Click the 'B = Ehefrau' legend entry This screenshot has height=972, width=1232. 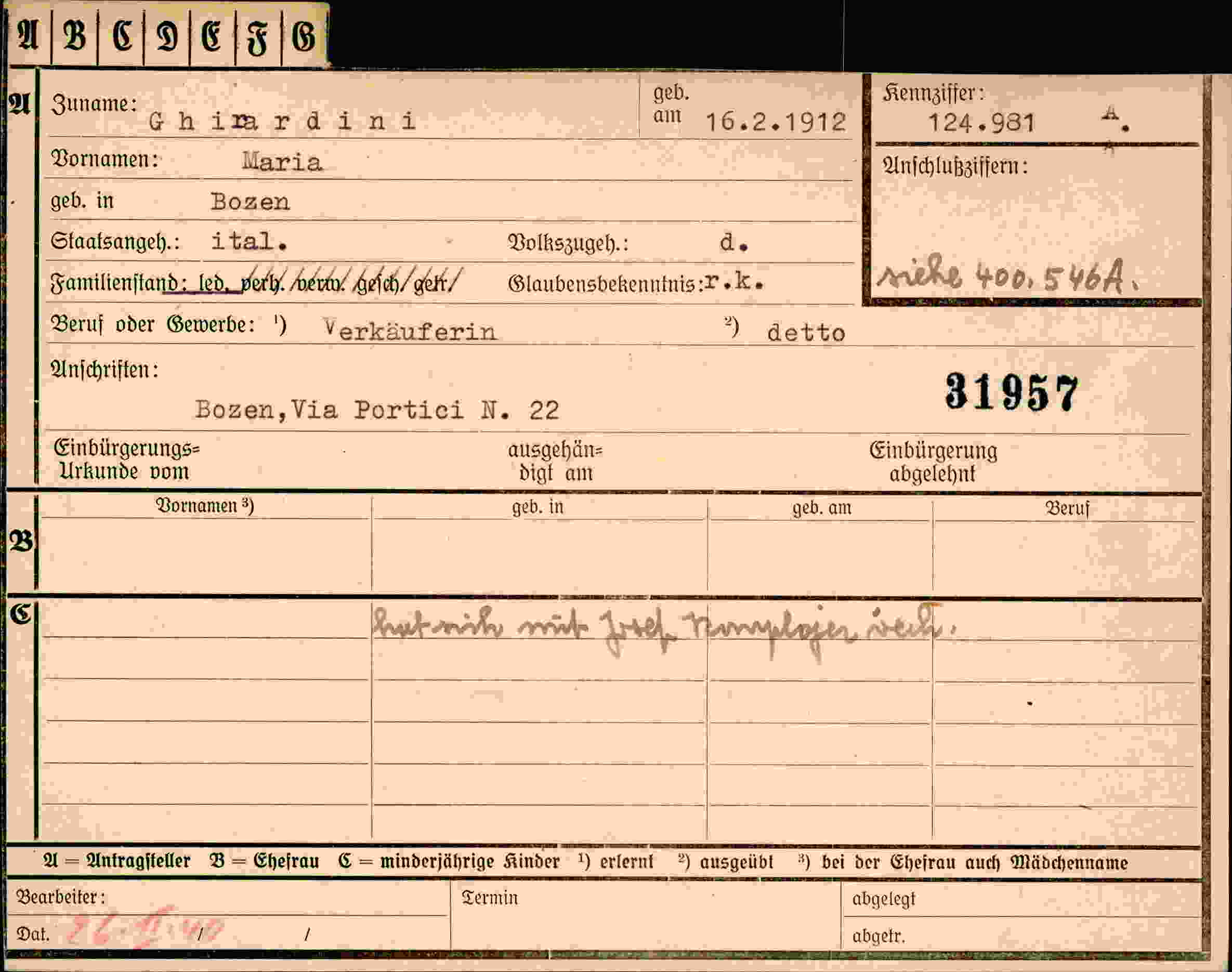[x=264, y=860]
